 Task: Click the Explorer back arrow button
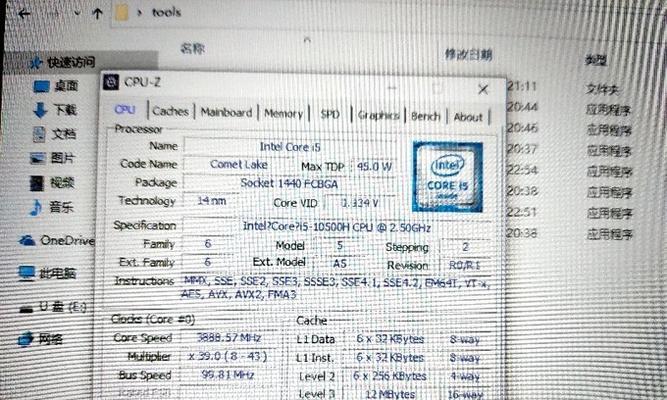tap(24, 14)
